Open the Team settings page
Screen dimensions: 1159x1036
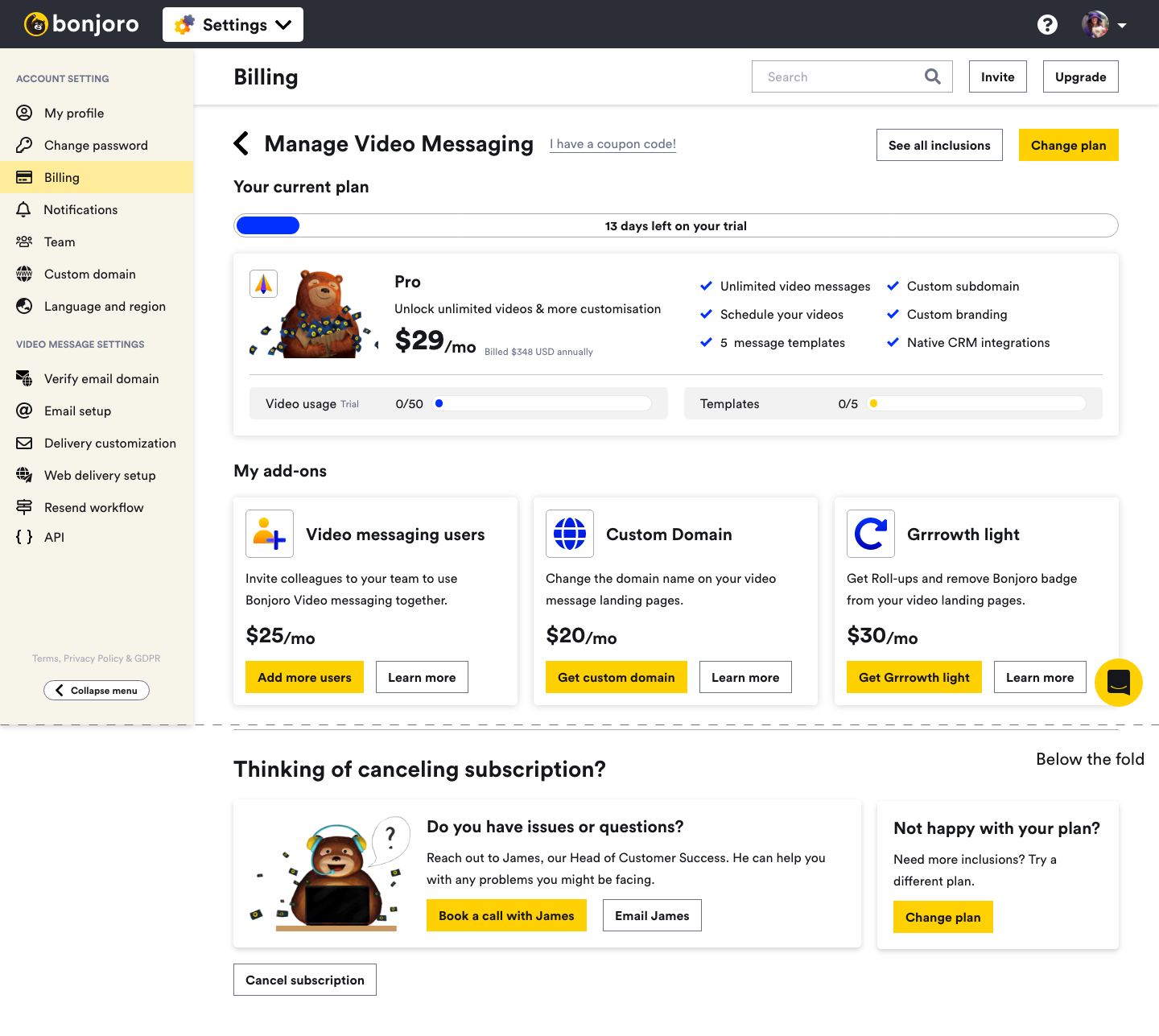pyautogui.click(x=97, y=241)
